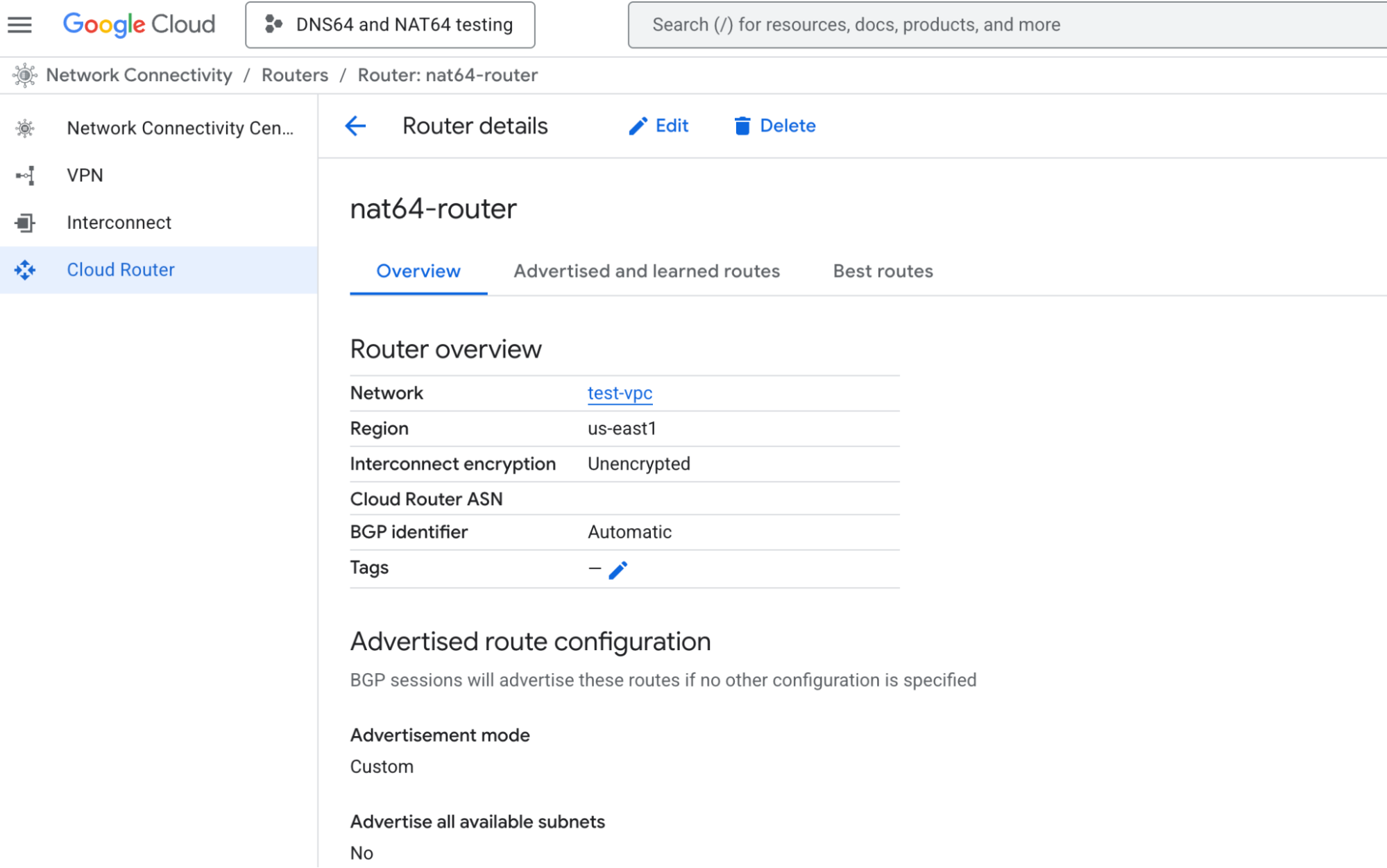Click the Edit router button
The image size is (1387, 868).
click(x=658, y=126)
